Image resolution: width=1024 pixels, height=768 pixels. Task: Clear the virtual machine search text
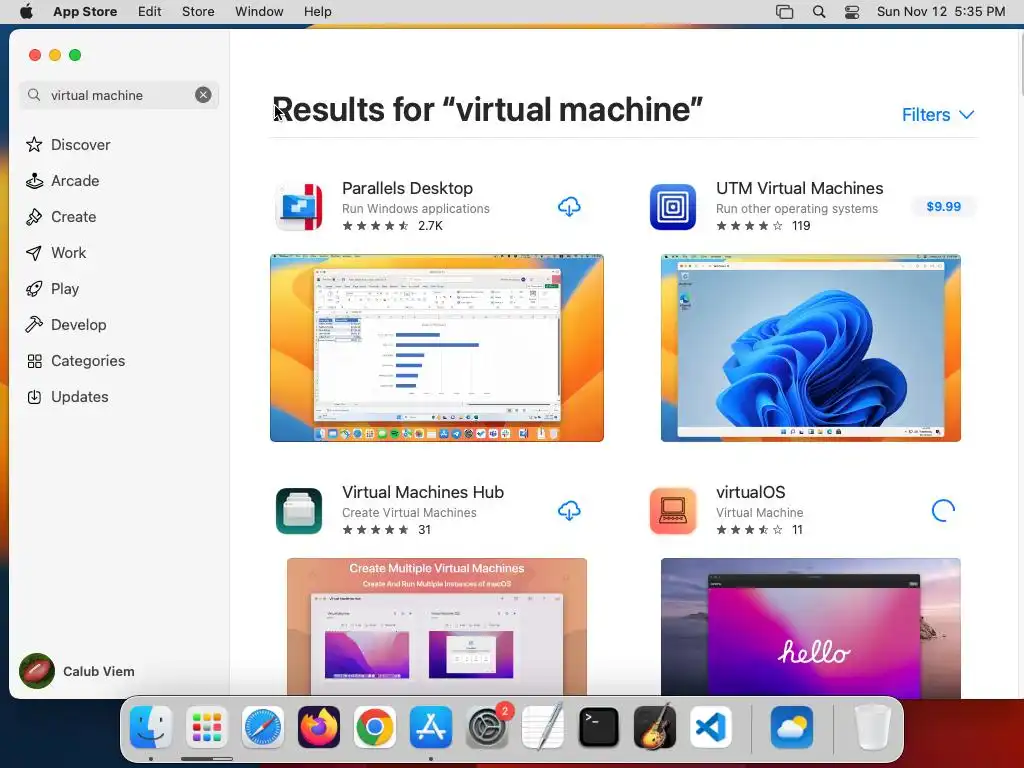click(203, 95)
